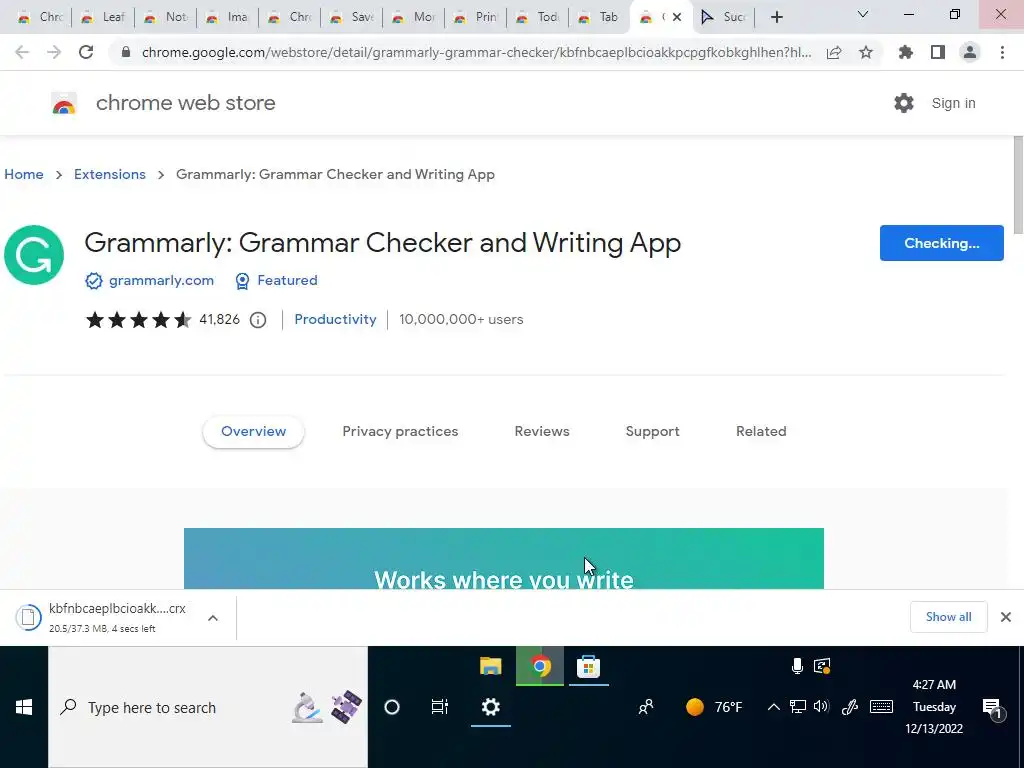Click the page vertical scrollbar
This screenshot has height=768, width=1024.
point(1018,185)
